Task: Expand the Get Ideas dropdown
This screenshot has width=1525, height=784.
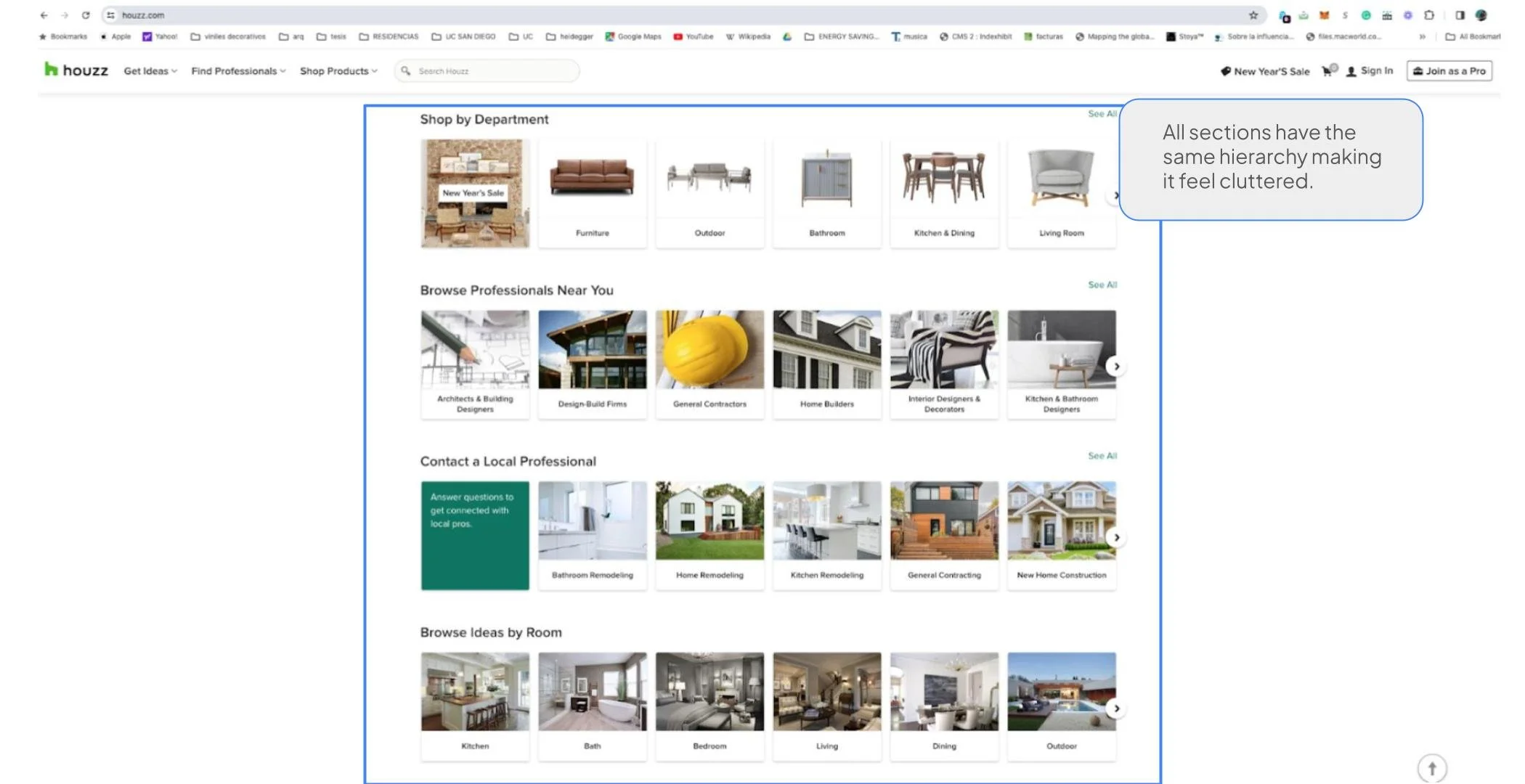Action: coord(150,70)
